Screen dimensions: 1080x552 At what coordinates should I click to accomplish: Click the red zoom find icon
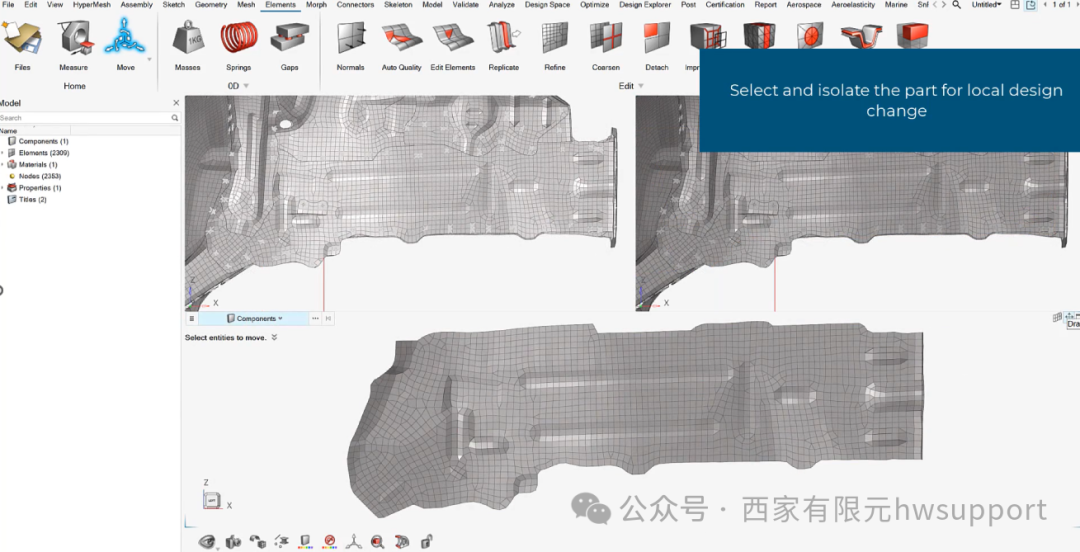[377, 542]
